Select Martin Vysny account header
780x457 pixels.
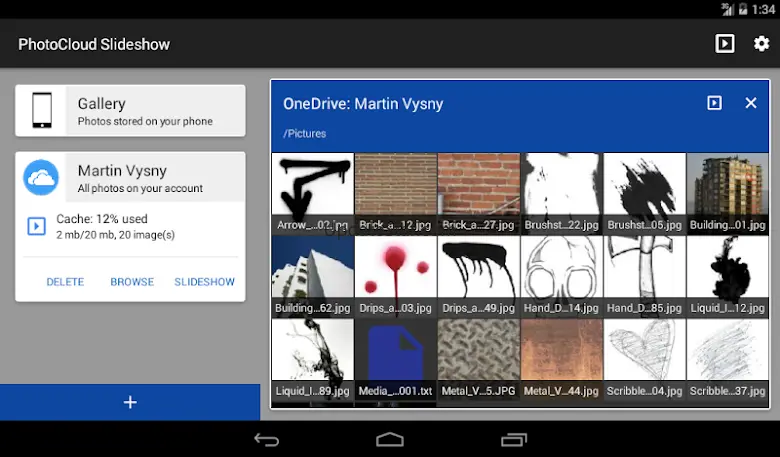coord(130,178)
